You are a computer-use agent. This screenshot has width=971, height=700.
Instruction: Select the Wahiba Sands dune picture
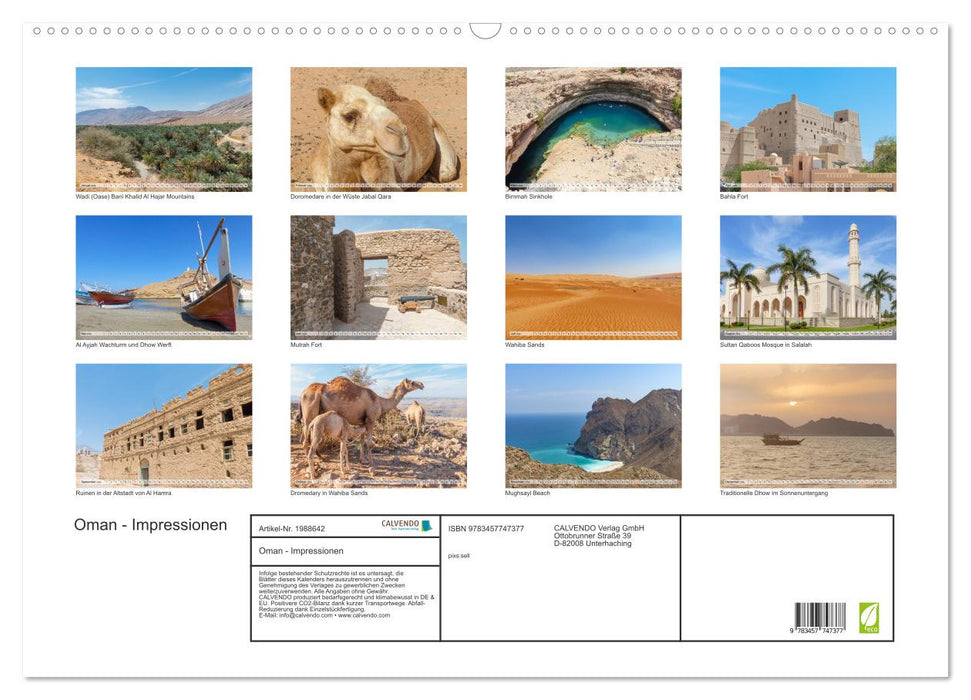[593, 277]
